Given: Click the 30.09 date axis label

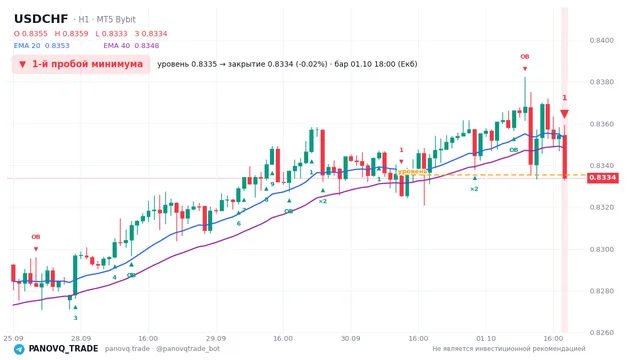Looking at the screenshot, I should click(x=351, y=338).
